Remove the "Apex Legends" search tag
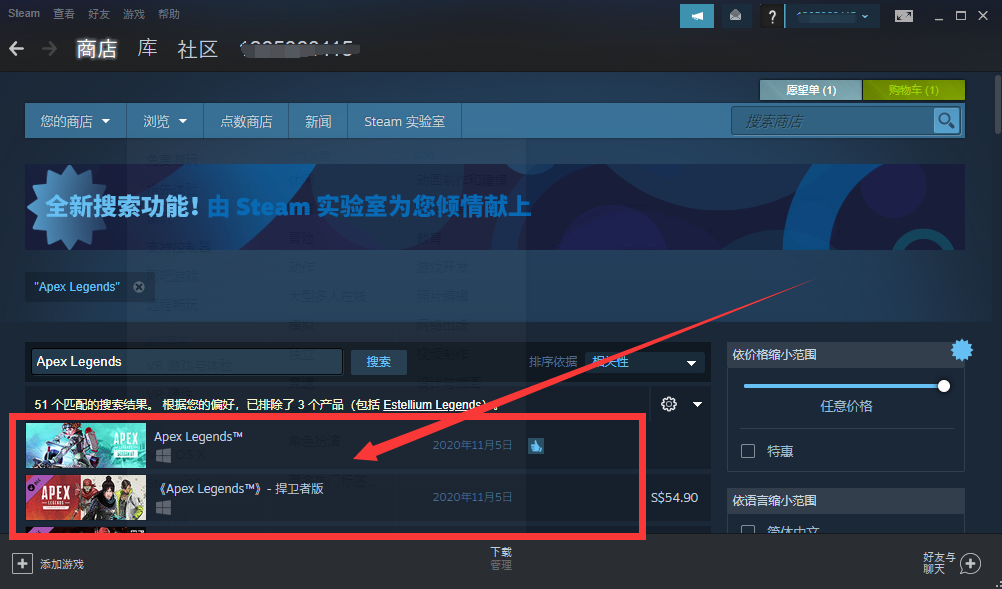1002x589 pixels. coord(139,287)
